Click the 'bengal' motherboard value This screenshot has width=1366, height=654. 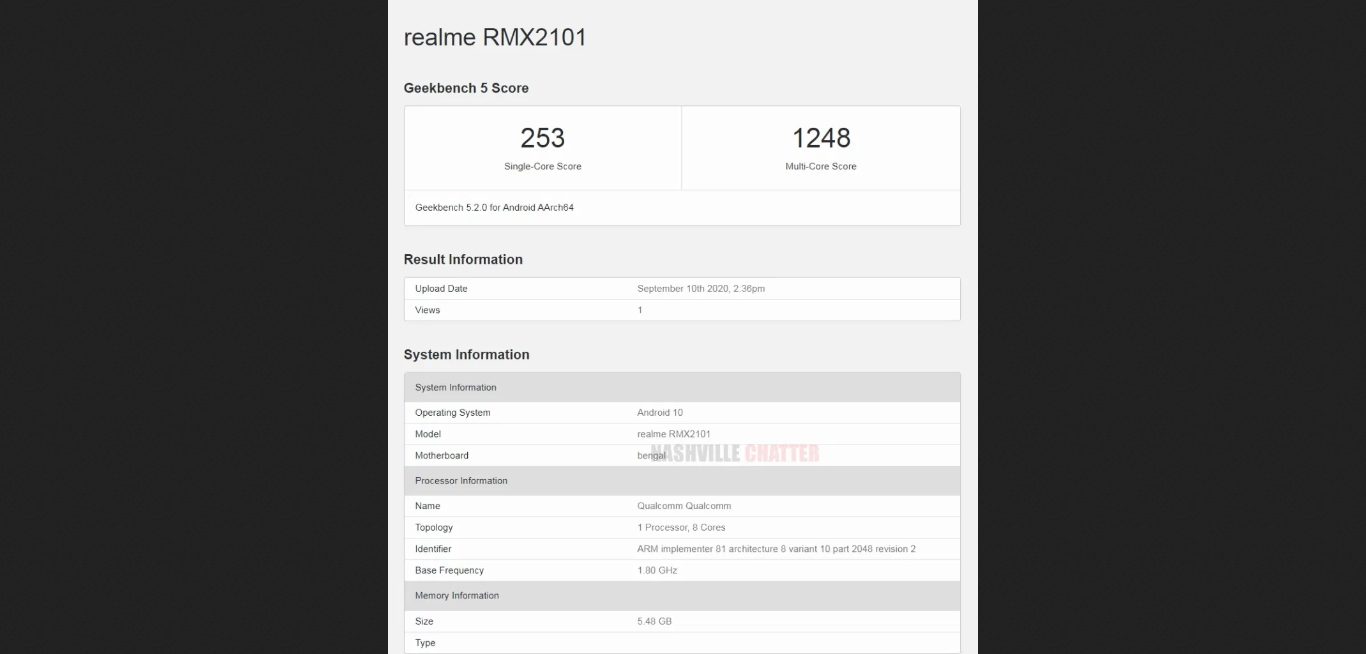tap(651, 456)
